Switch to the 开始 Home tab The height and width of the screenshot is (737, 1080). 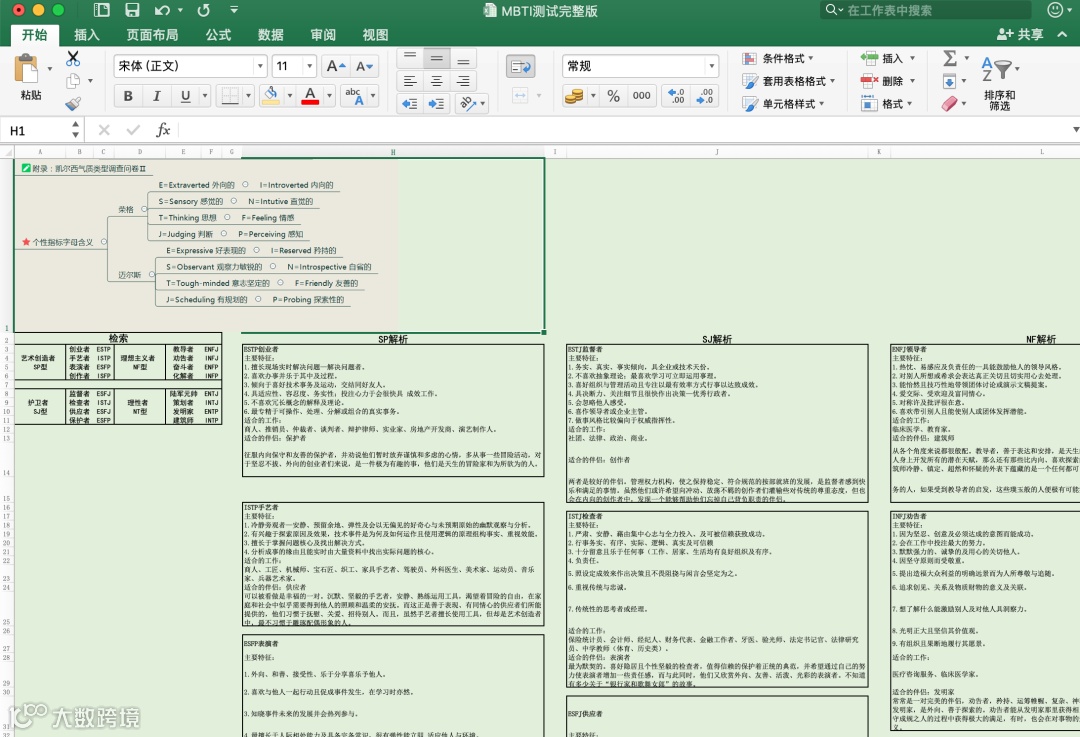click(34, 35)
